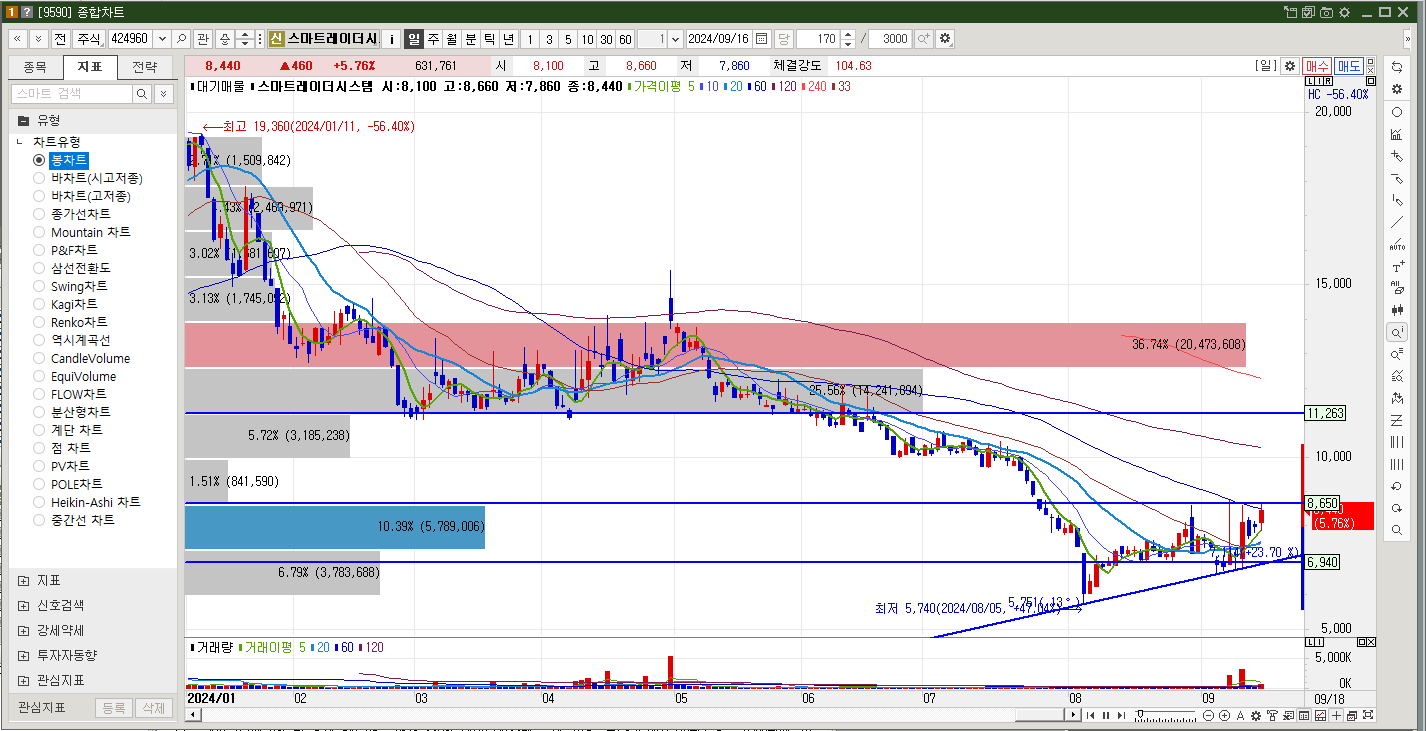1426x731 pixels.
Task: Select the P&F차트 radio option
Action: [39, 250]
